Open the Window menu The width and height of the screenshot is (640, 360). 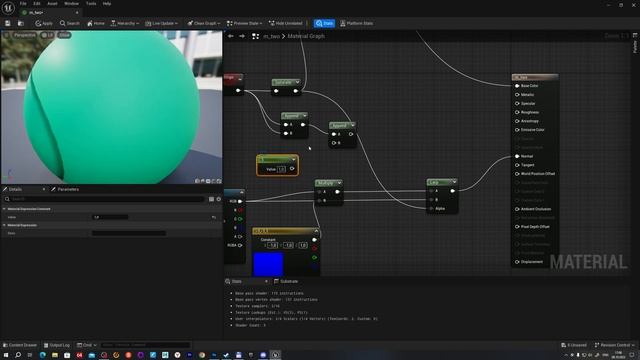tap(71, 4)
